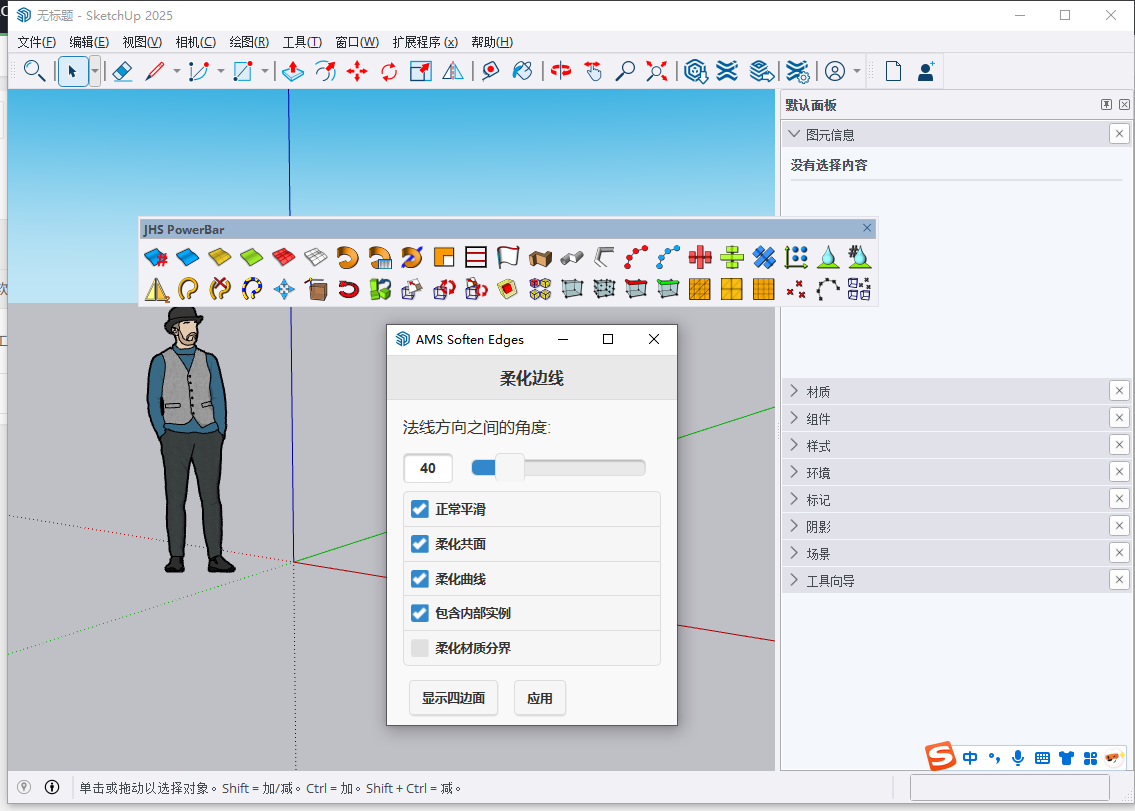Open the dropdown arrow beside the Select tool
Viewport: 1135px width, 811px height.
(95, 71)
